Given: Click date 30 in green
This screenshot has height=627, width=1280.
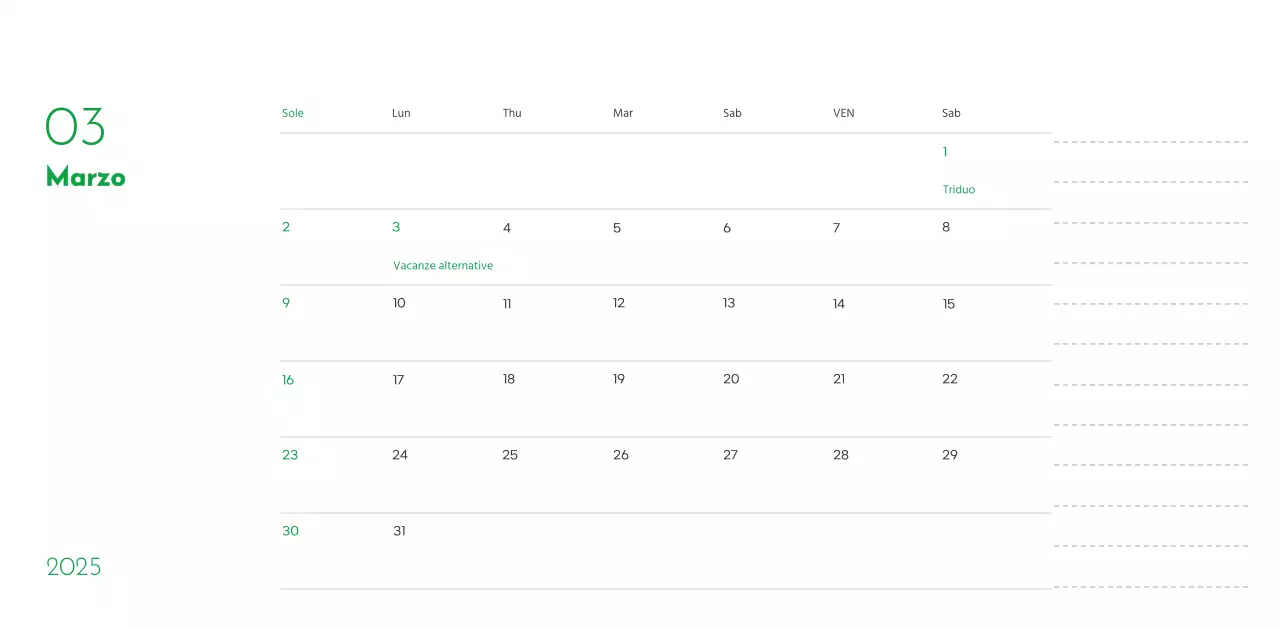Looking at the screenshot, I should tap(290, 531).
